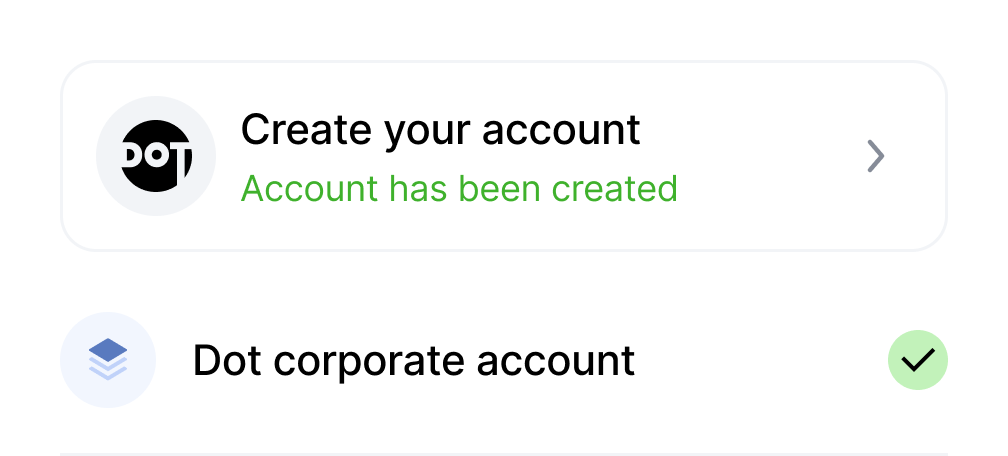Click the gray right arrow icon
Screen dimensions: 1008x456
coord(876,156)
